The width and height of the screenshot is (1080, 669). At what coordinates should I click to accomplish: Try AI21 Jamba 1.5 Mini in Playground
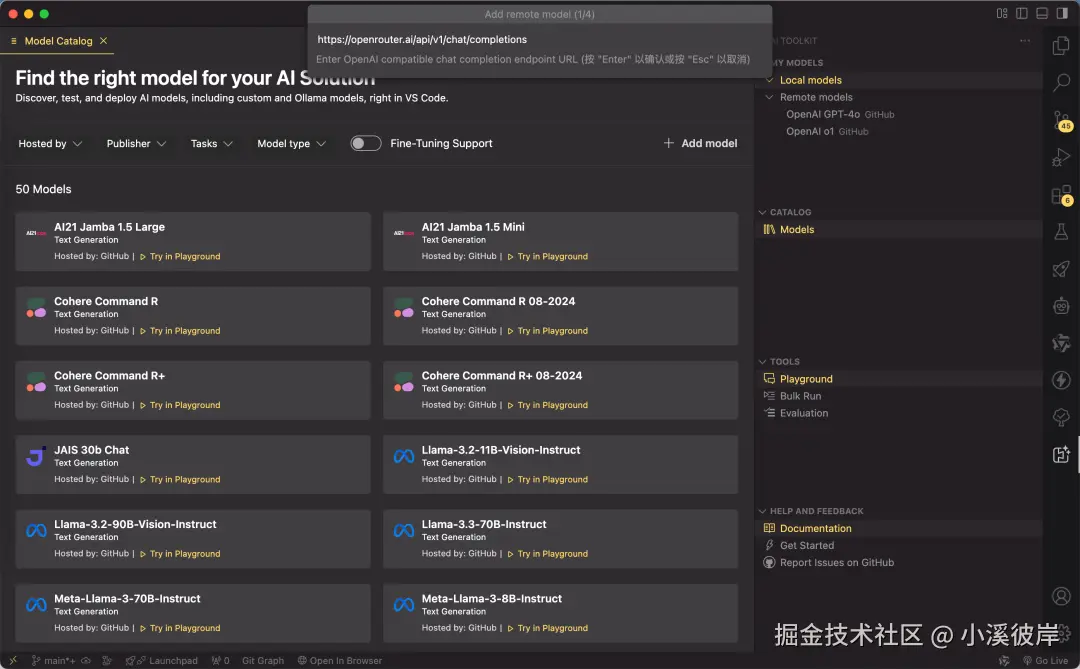click(548, 256)
